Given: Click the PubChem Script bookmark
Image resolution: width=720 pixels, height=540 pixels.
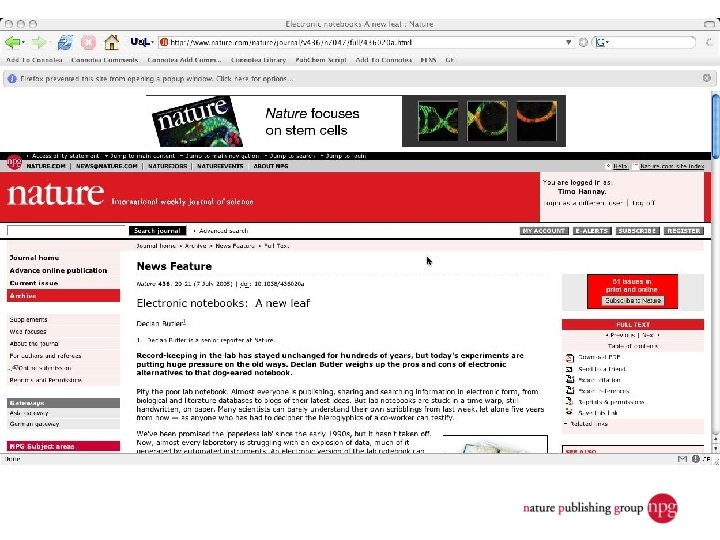Looking at the screenshot, I should click(x=321, y=60).
